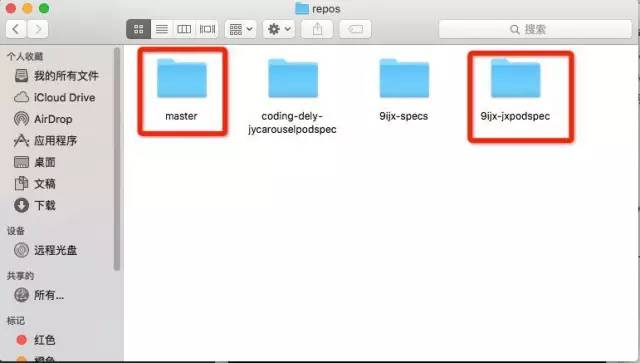Open 远程光盘 in the sidebar
640x363 pixels.
tap(46, 250)
